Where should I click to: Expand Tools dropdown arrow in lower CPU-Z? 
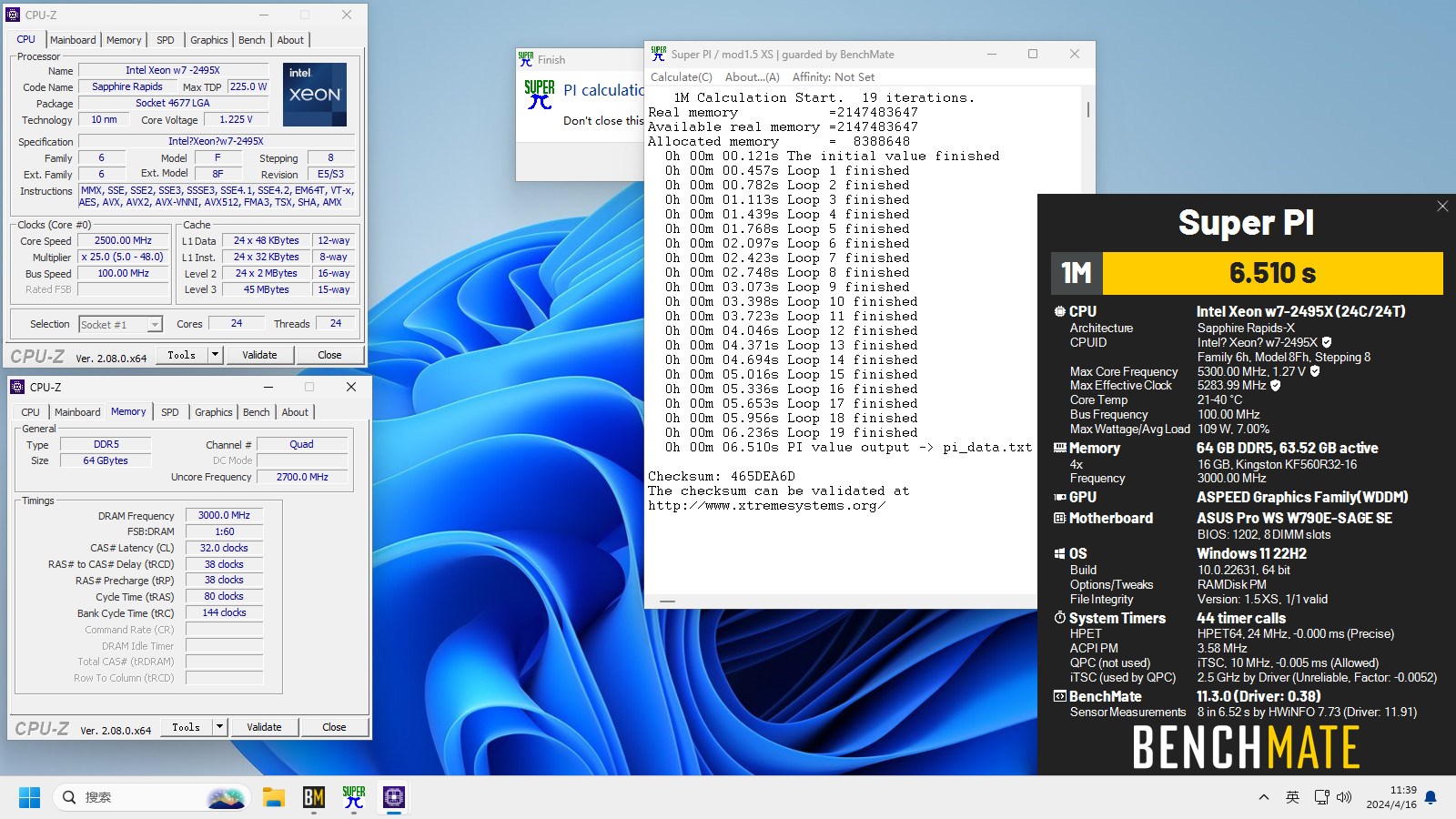[x=220, y=727]
